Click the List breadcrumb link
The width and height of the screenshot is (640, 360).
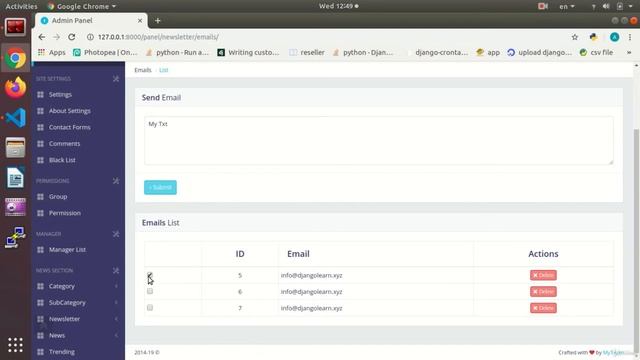(164, 70)
